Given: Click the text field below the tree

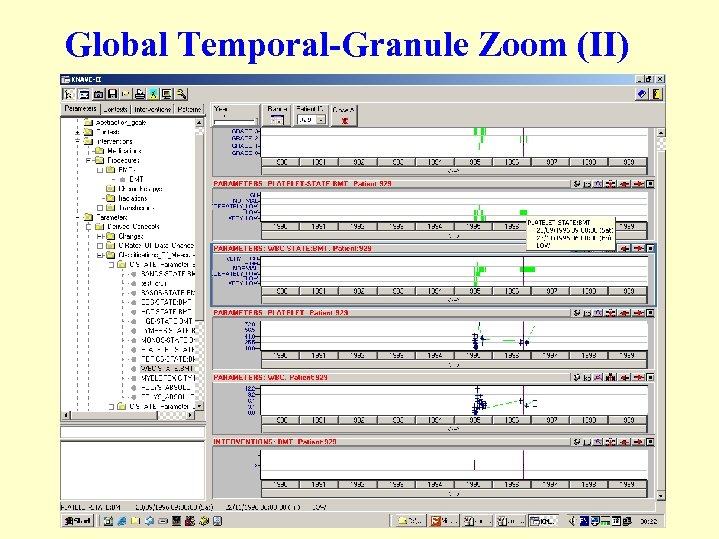Looking at the screenshot, I should 133,432.
